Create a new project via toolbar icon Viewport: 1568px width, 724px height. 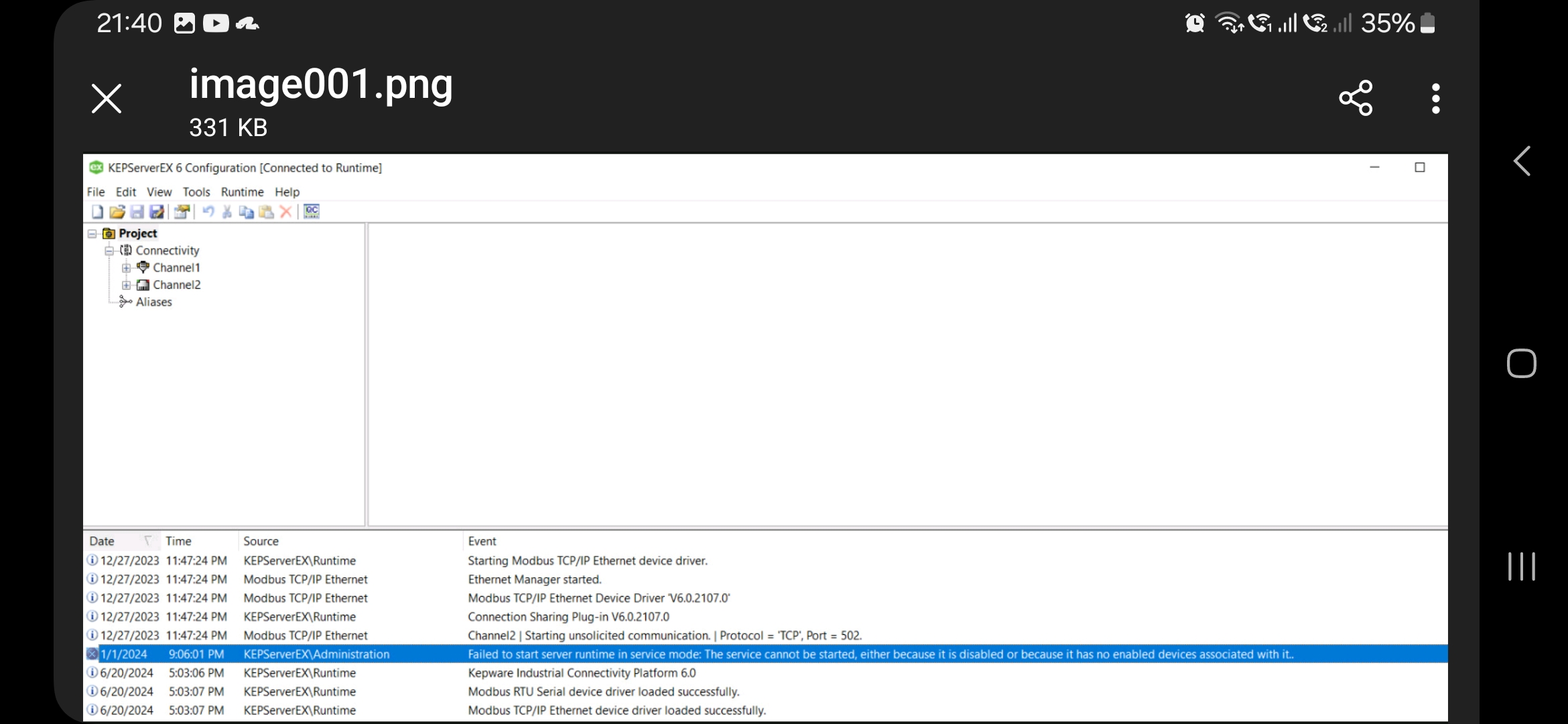97,212
